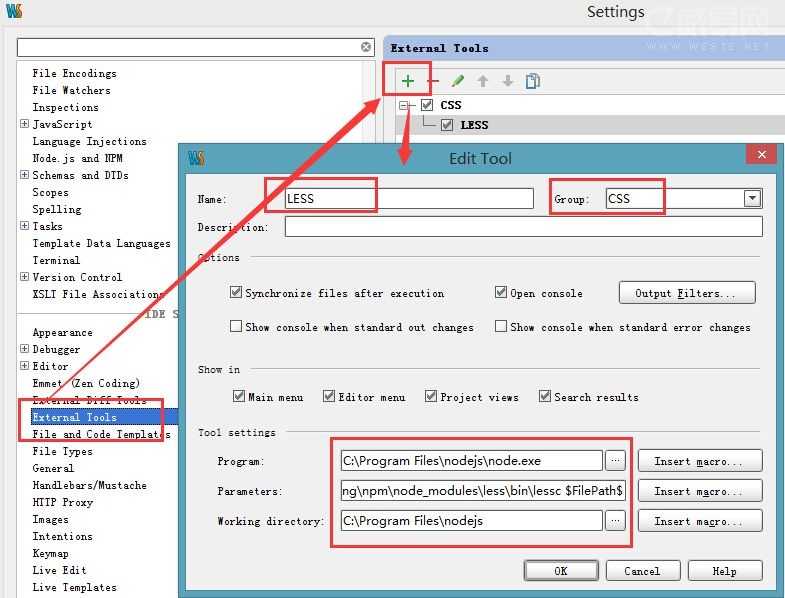Browse for the Program path
This screenshot has height=598, width=785.
[615, 461]
